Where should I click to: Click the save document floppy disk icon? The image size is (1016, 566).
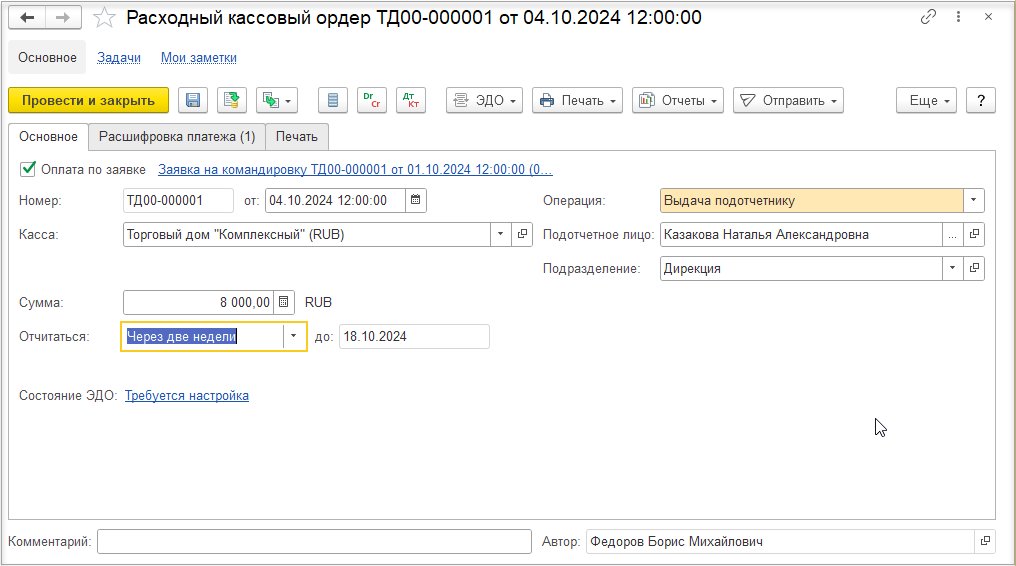coord(192,100)
